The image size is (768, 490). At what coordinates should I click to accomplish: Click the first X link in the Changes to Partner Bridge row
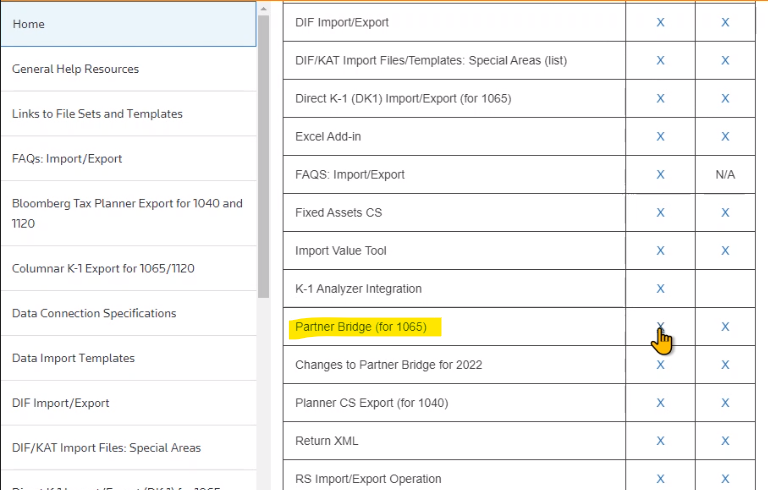(x=660, y=365)
